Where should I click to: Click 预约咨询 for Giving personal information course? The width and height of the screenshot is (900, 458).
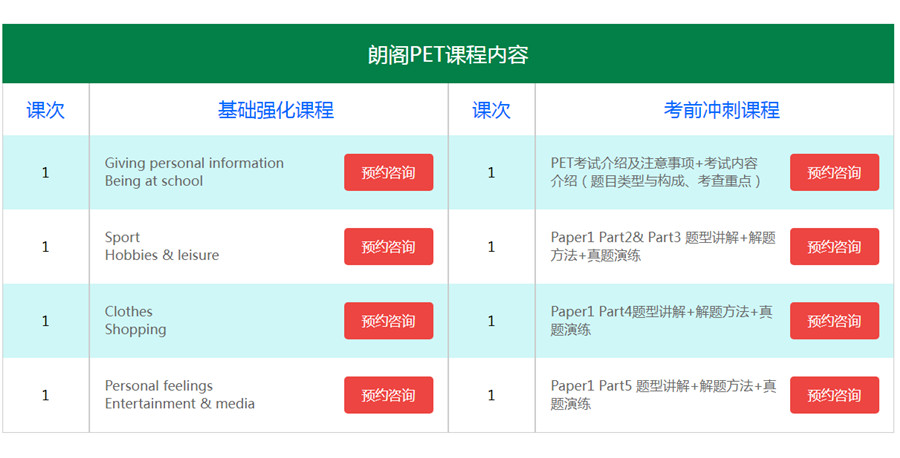click(x=388, y=172)
